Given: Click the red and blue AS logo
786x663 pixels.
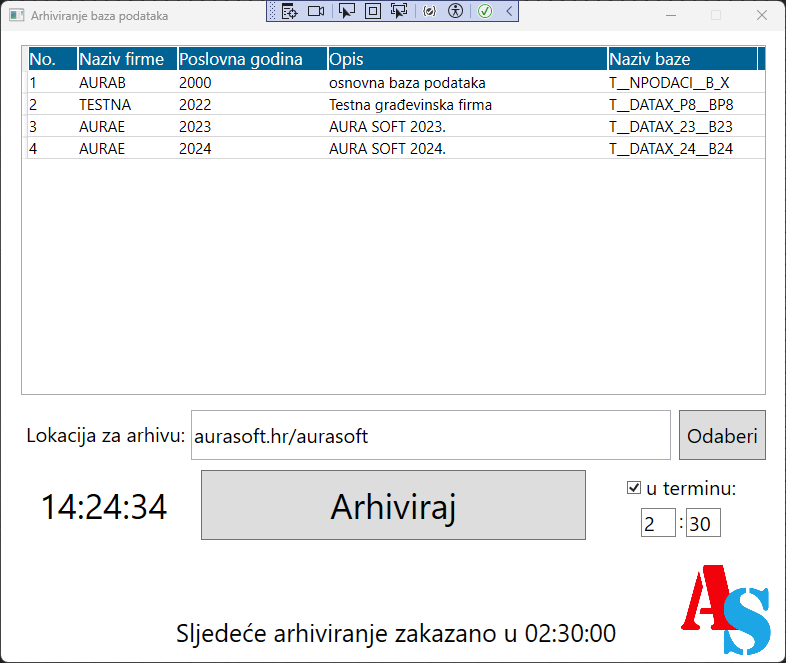Looking at the screenshot, I should [x=727, y=609].
